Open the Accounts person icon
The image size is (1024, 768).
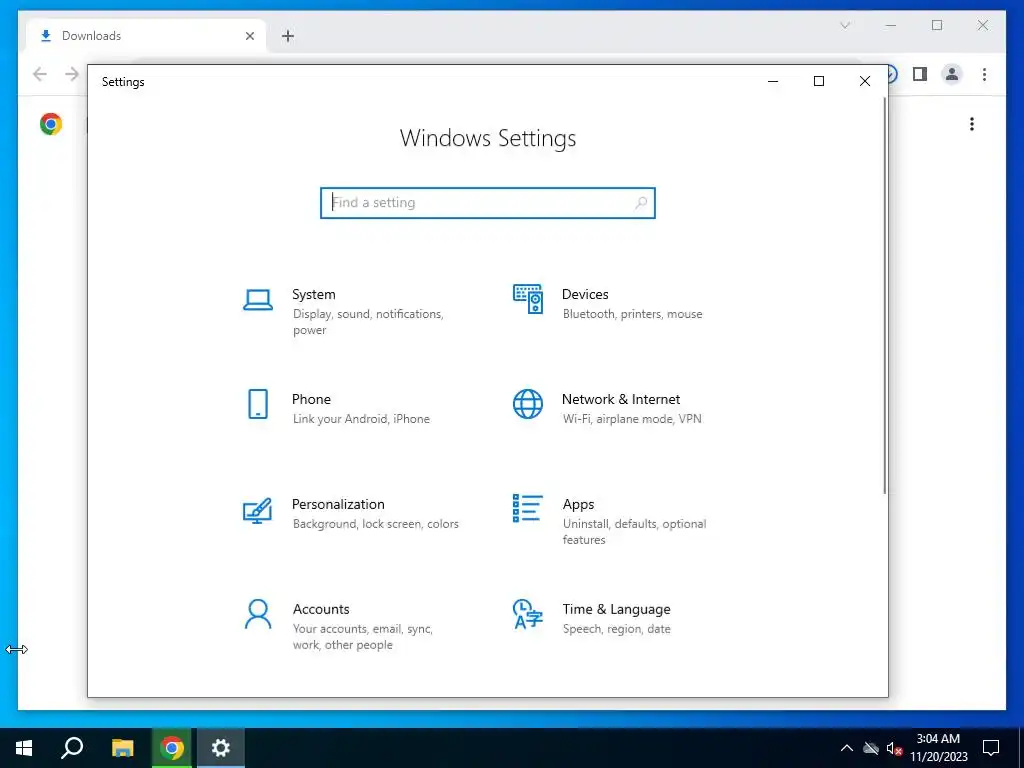click(258, 614)
